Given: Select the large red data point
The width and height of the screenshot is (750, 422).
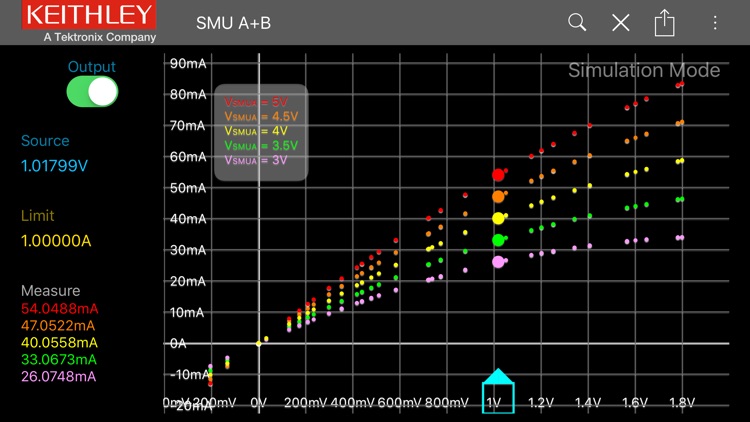Looking at the screenshot, I should (x=498, y=175).
